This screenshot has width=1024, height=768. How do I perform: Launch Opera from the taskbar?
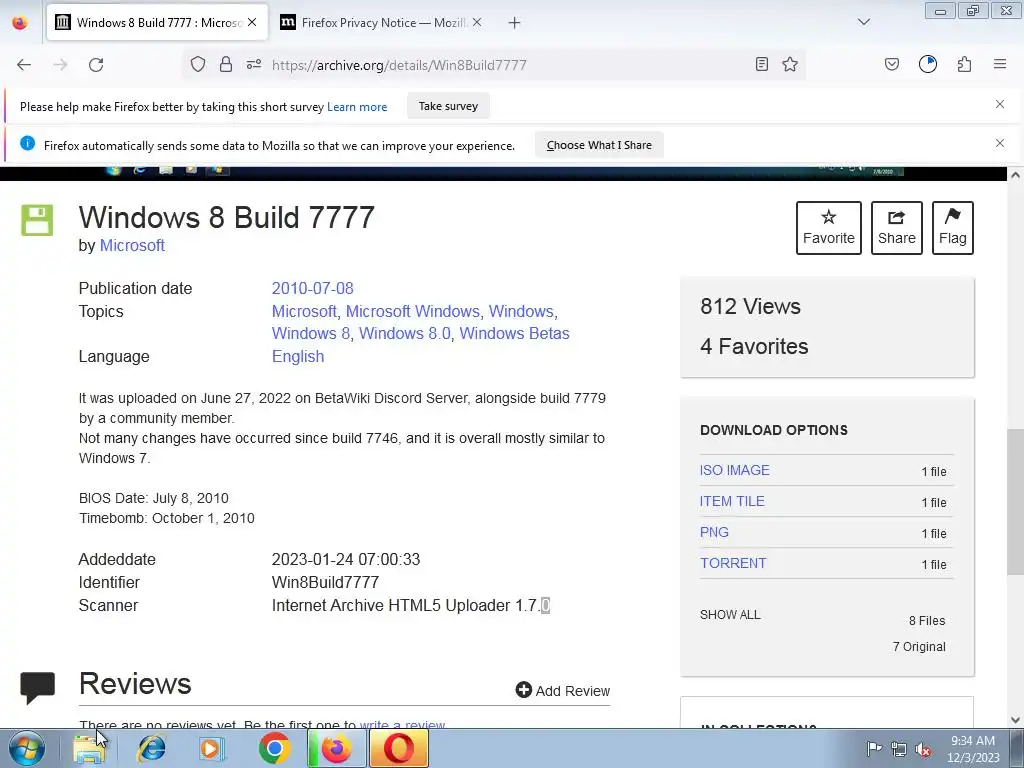point(399,748)
